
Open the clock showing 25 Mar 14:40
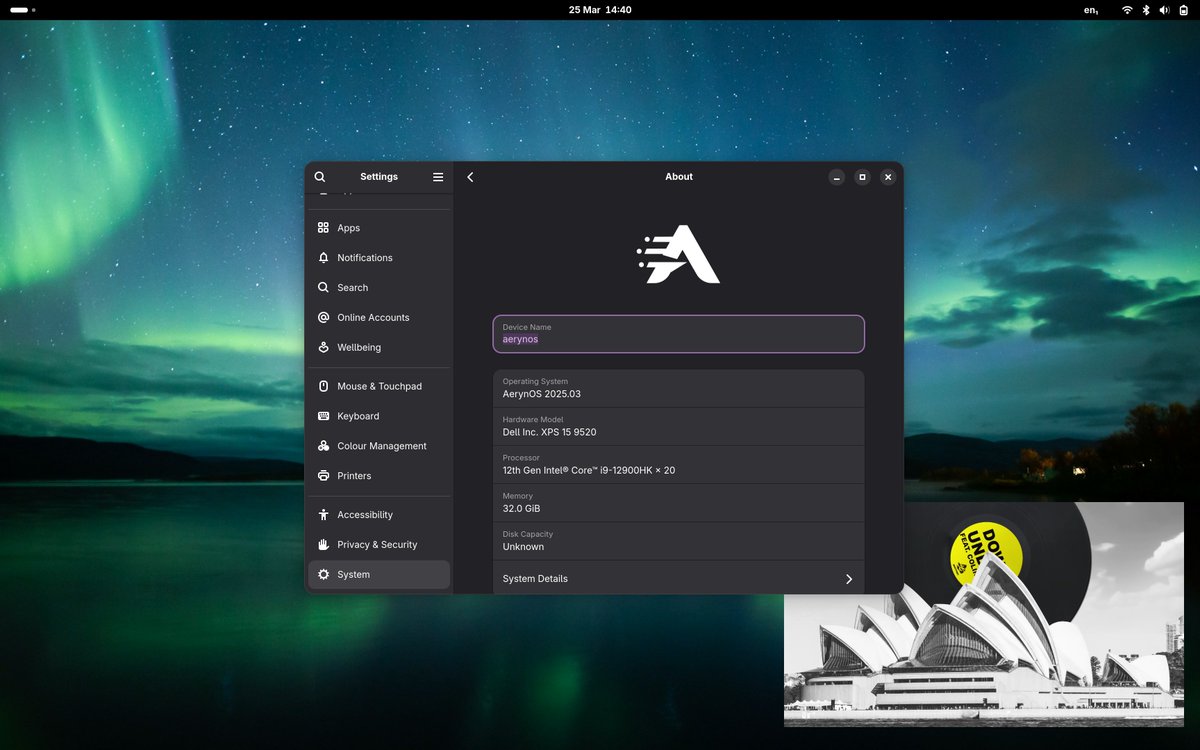(600, 10)
